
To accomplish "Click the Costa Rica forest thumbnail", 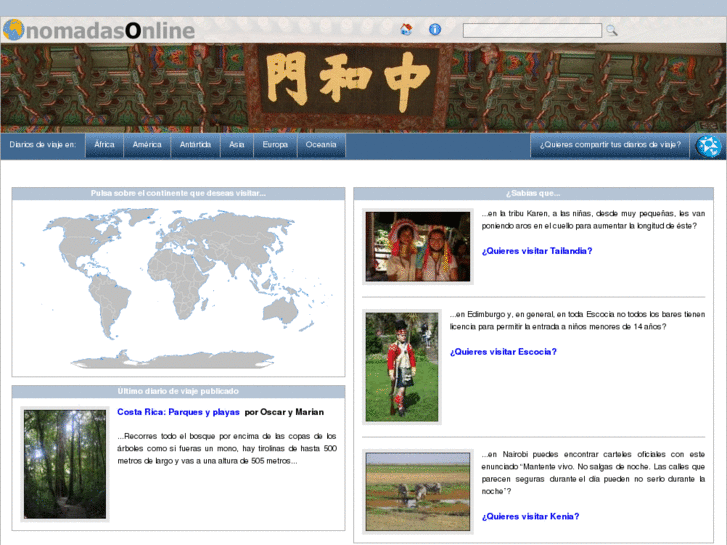I will [65, 464].
